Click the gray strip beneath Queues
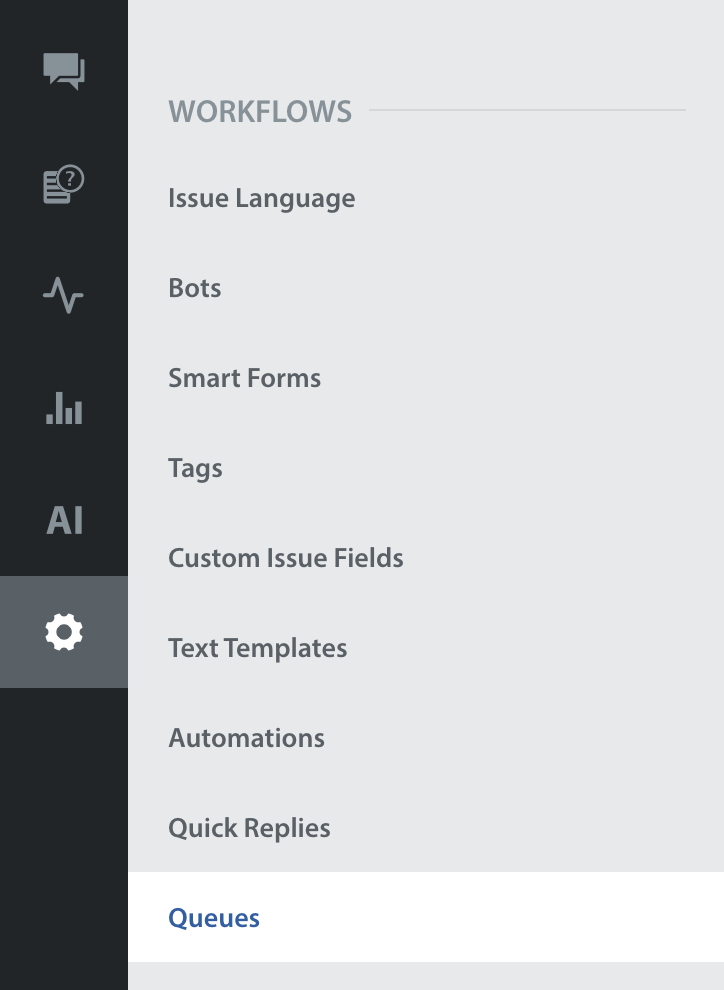 click(425, 977)
